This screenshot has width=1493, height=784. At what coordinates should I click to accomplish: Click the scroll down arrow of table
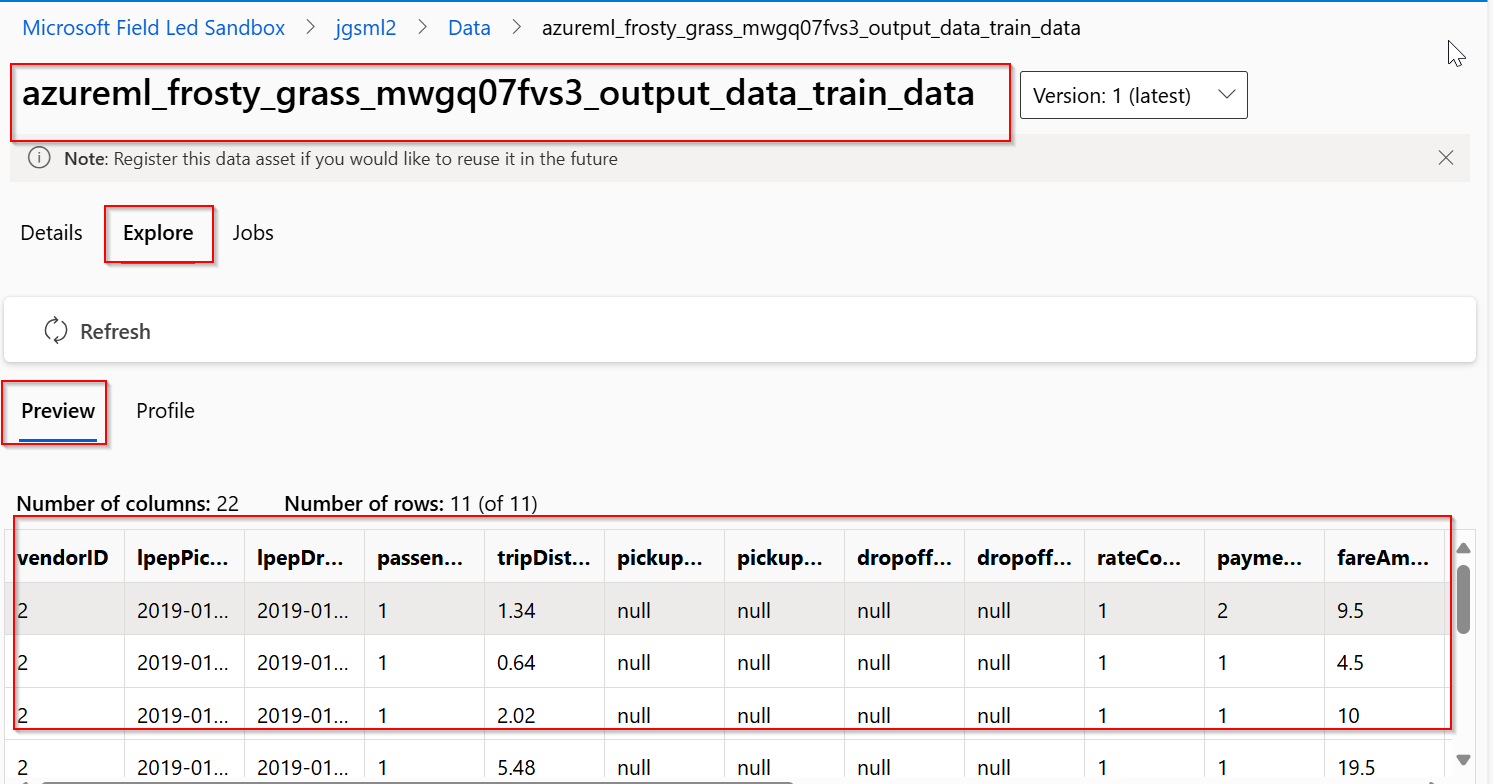1463,760
